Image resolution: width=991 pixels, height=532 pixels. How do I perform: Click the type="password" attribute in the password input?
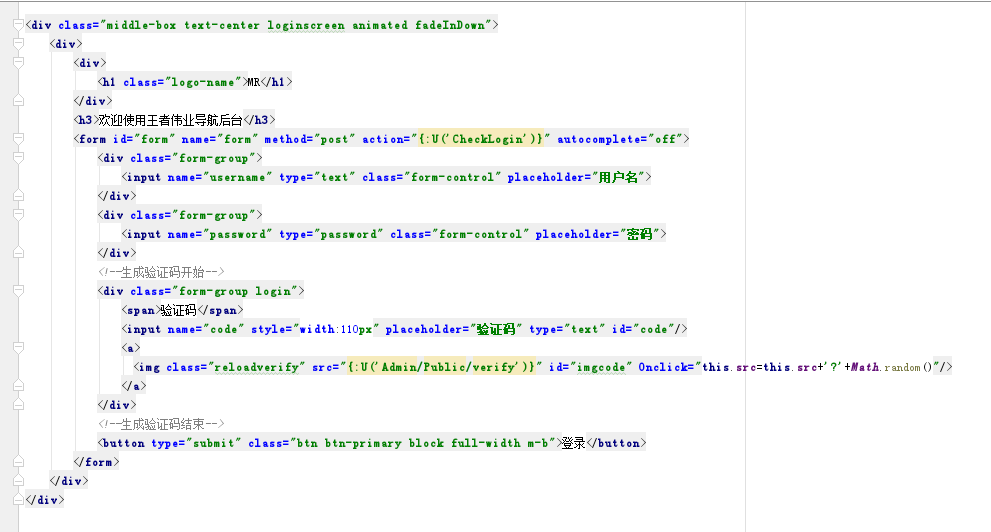(331, 234)
